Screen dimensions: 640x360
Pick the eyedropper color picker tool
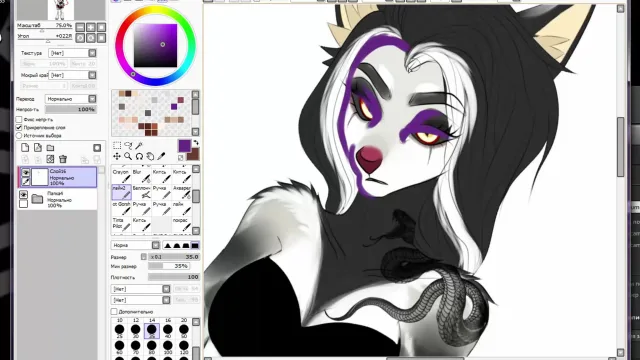[x=162, y=156]
